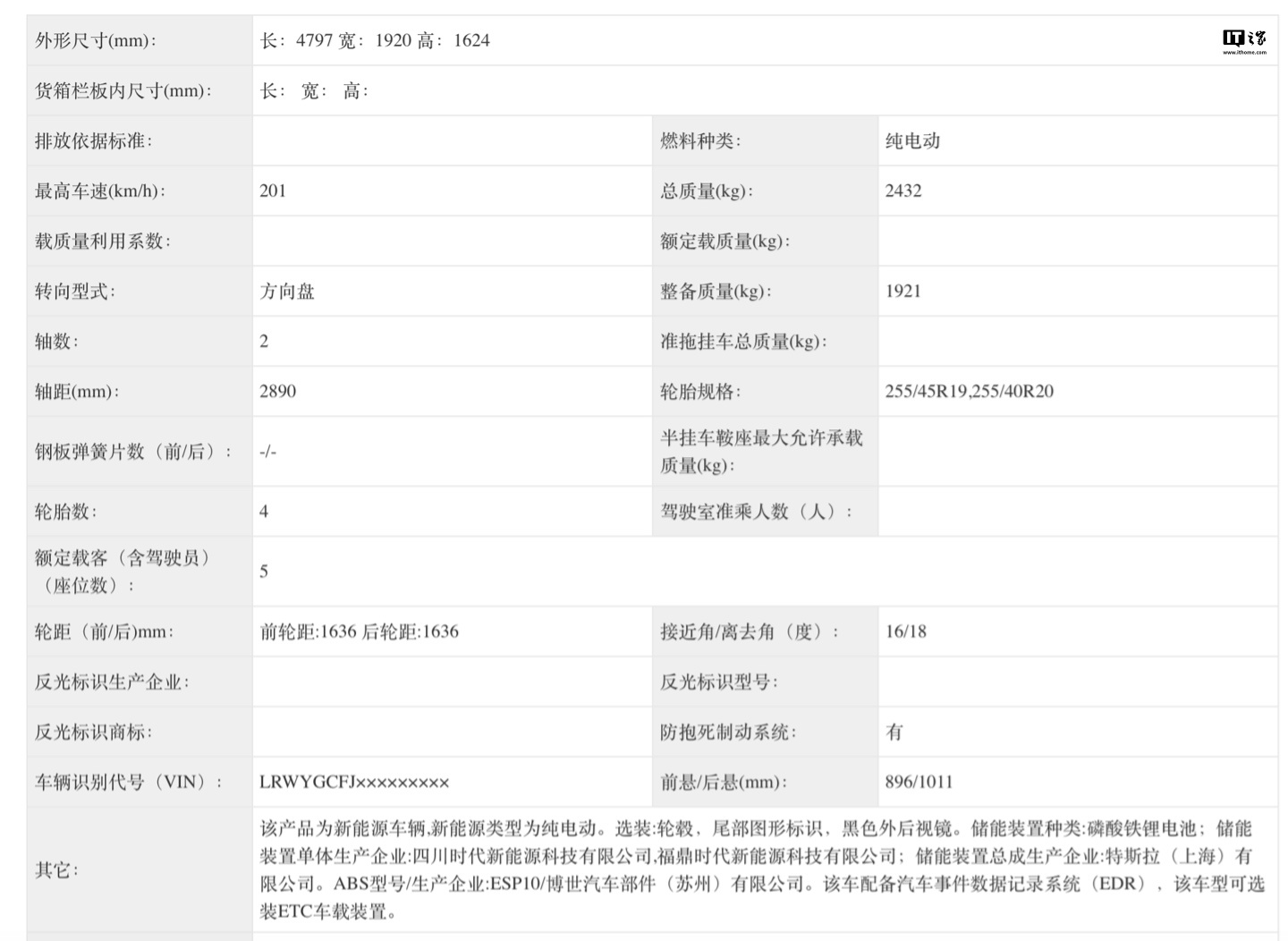Select the label 总质量(kg):
1288x941 pixels.
[x=707, y=191]
